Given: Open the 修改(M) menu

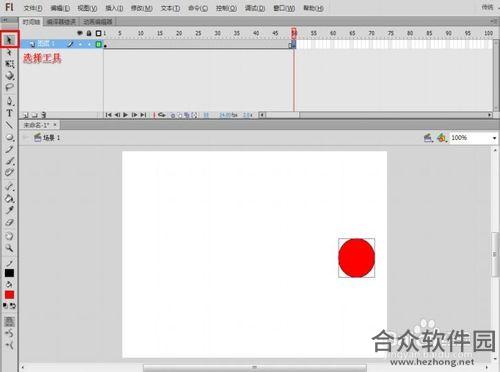Looking at the screenshot, I should click(x=142, y=8).
